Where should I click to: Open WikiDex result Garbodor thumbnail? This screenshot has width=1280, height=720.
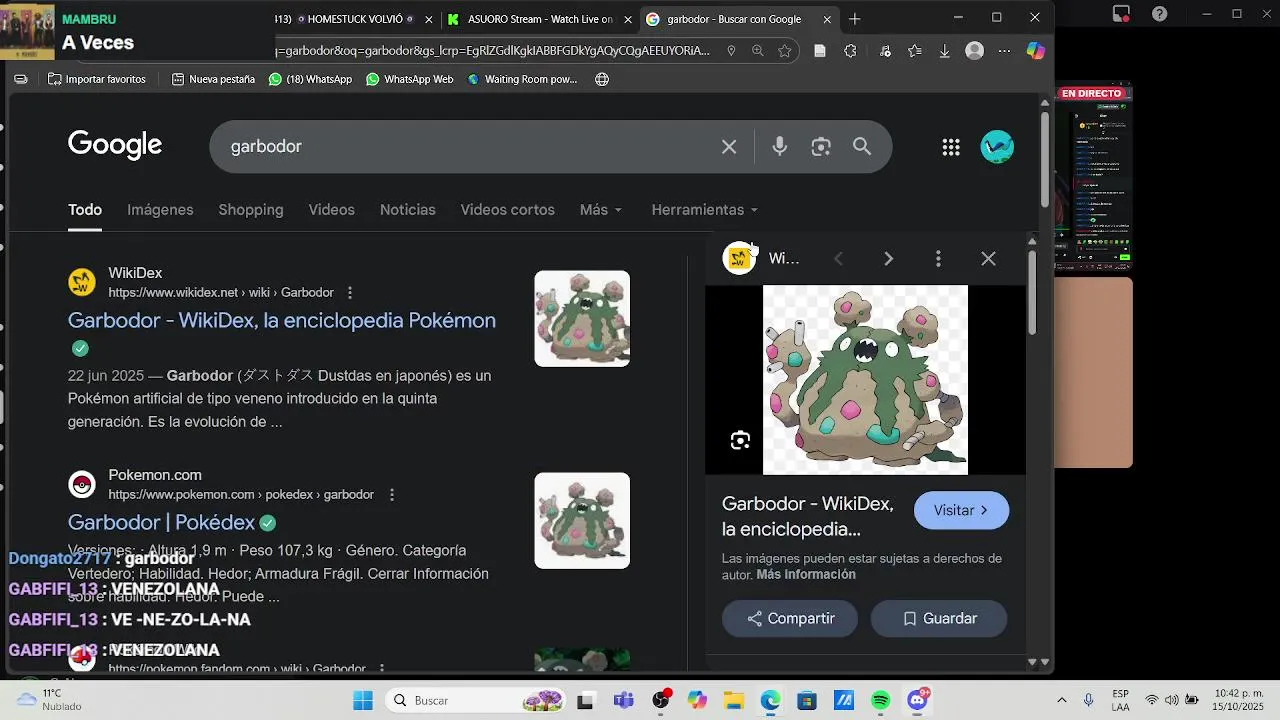tap(582, 319)
